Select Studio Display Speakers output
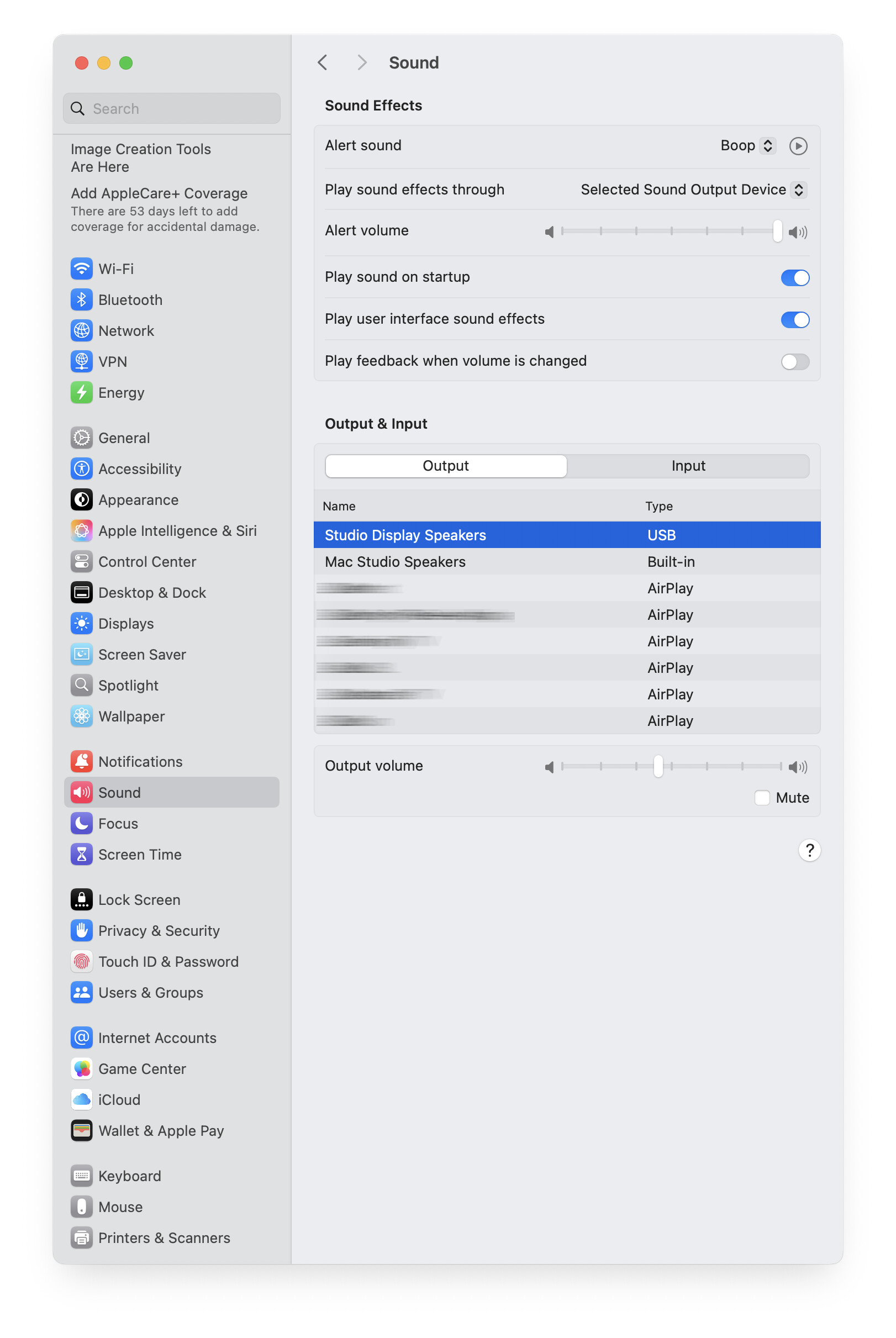The height and width of the screenshot is (1338, 896). click(567, 535)
